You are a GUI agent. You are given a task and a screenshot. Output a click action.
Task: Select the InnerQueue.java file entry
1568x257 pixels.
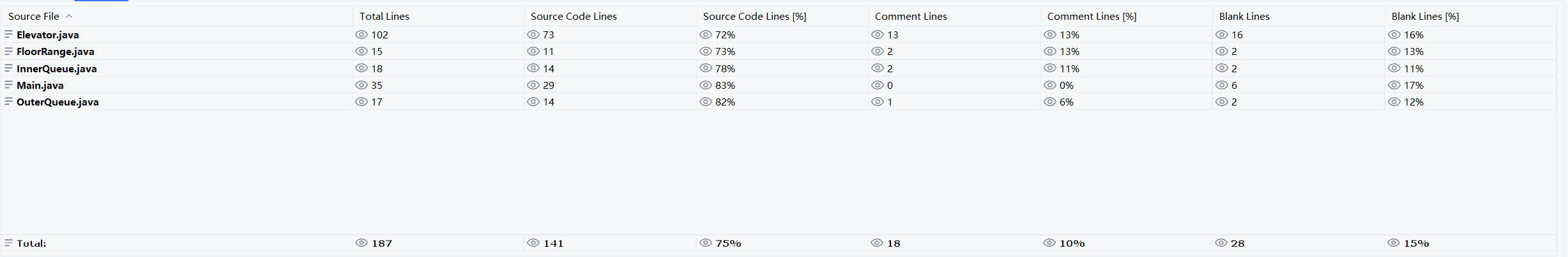tap(57, 68)
